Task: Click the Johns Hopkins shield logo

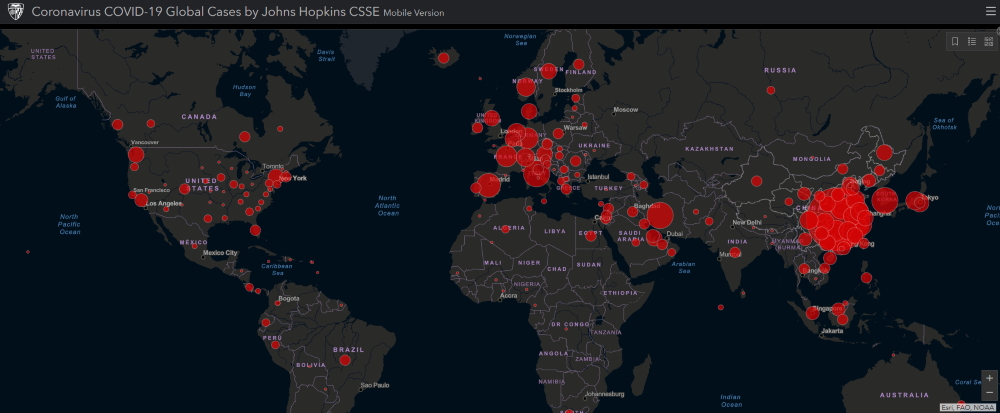Action: 15,12
